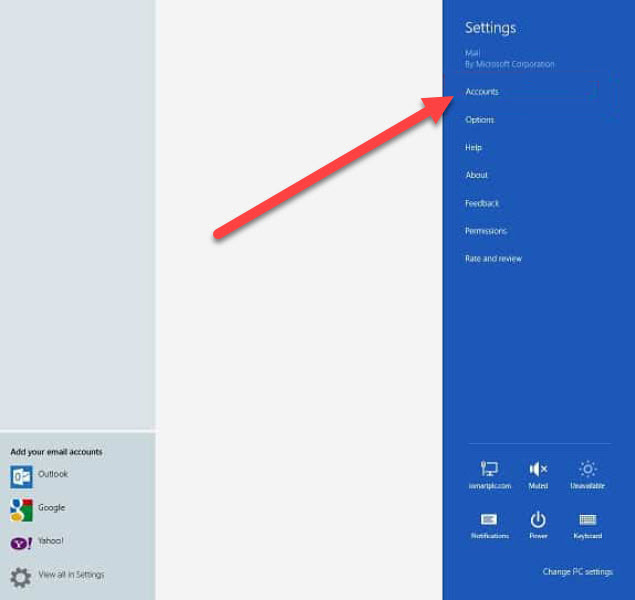
Task: Click the Google account icon
Action: pyautogui.click(x=21, y=510)
